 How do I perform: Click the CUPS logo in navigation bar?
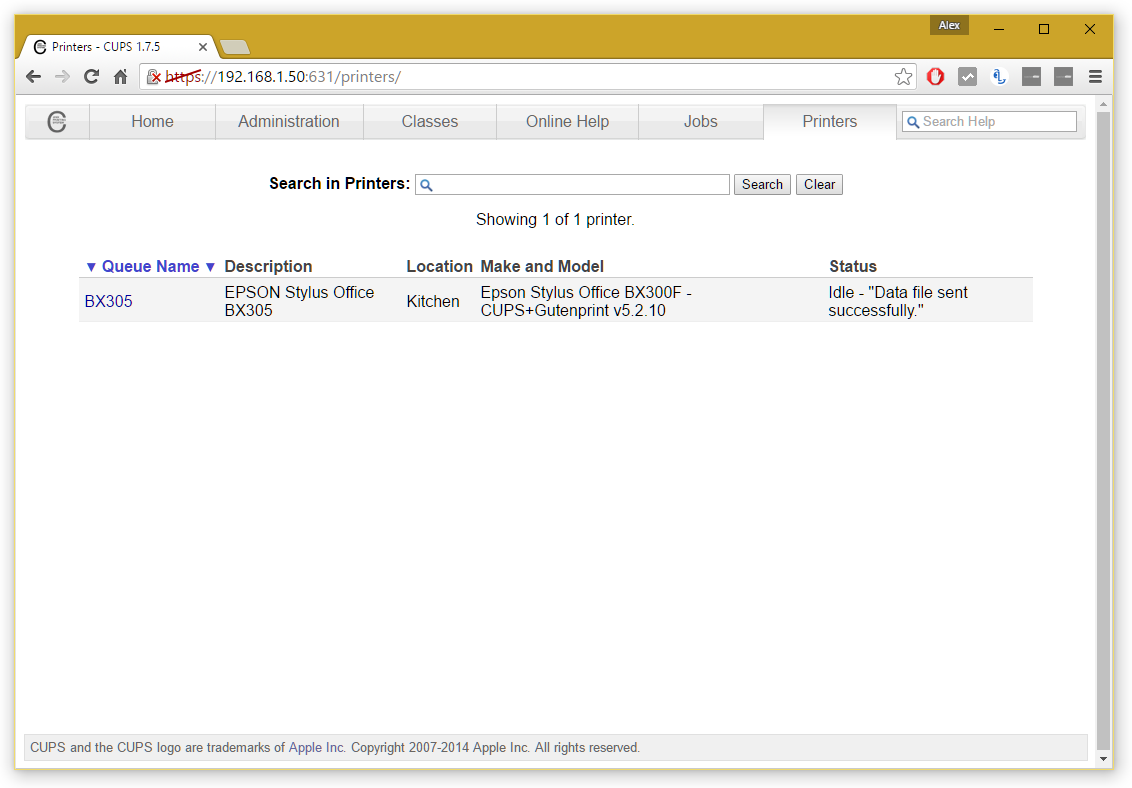(x=57, y=121)
